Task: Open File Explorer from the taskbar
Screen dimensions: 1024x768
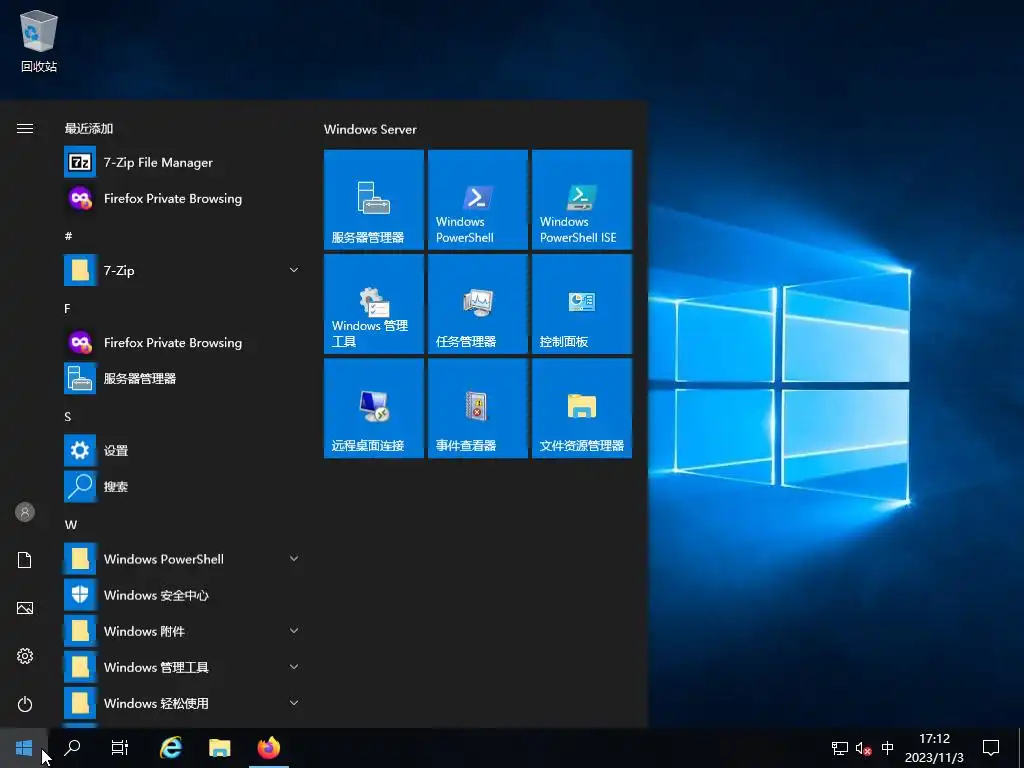Action: click(x=219, y=748)
